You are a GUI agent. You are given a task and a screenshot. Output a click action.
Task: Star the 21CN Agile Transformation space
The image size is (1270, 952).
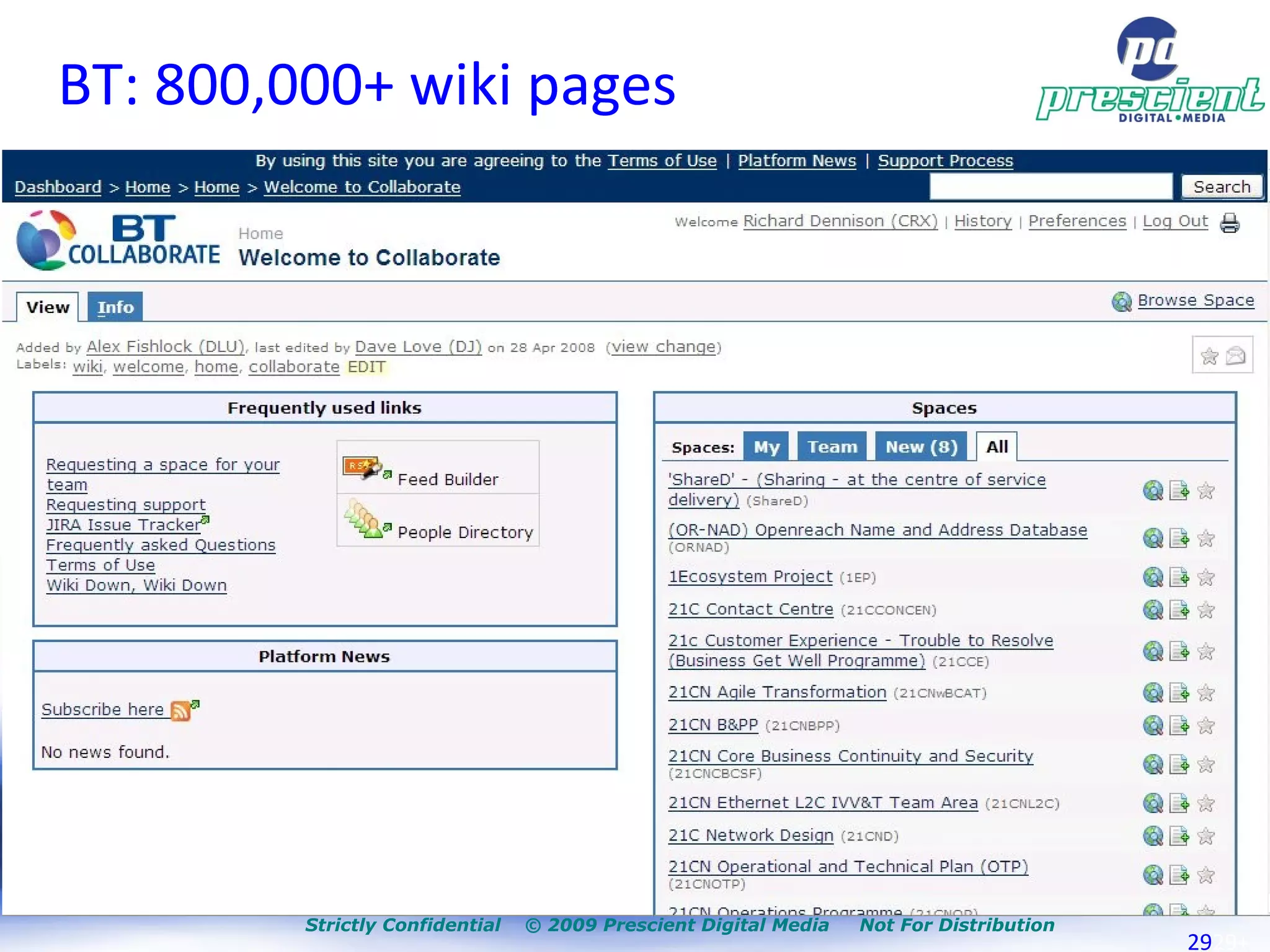click(1206, 692)
